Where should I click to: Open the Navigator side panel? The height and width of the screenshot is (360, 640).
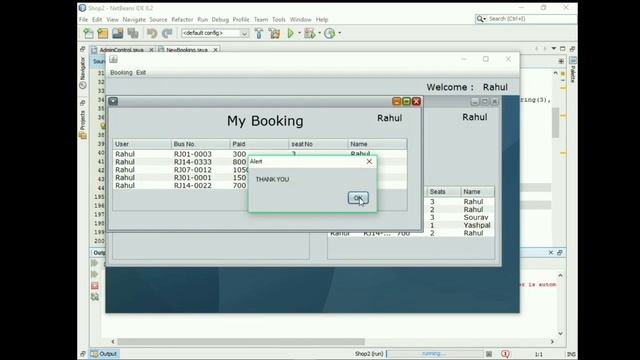click(83, 73)
